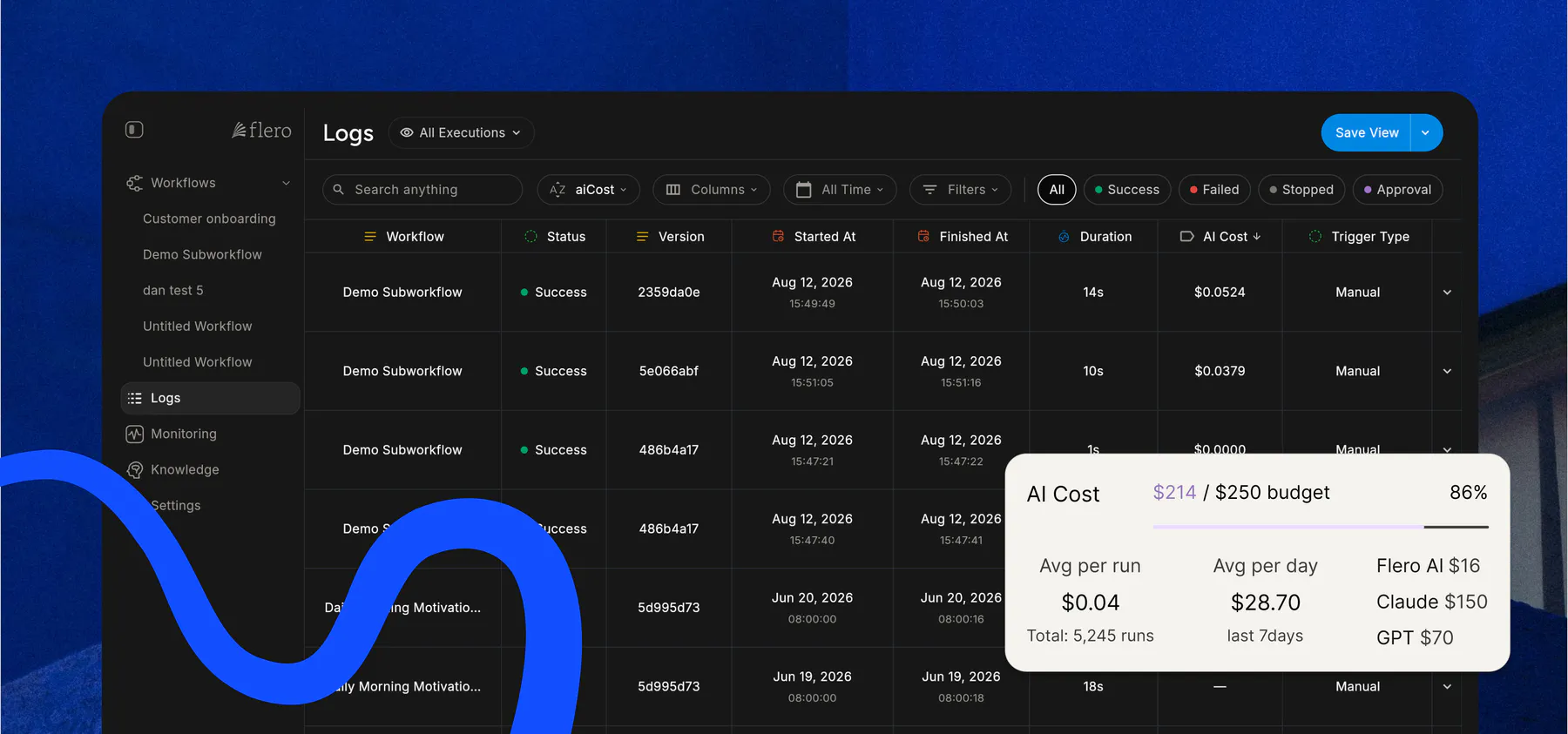
Task: Click the Version column header icon
Action: [x=643, y=236]
